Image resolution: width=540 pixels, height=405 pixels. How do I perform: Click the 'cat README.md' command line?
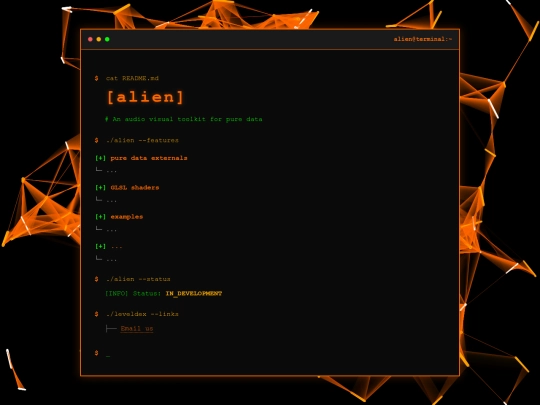tap(132, 78)
